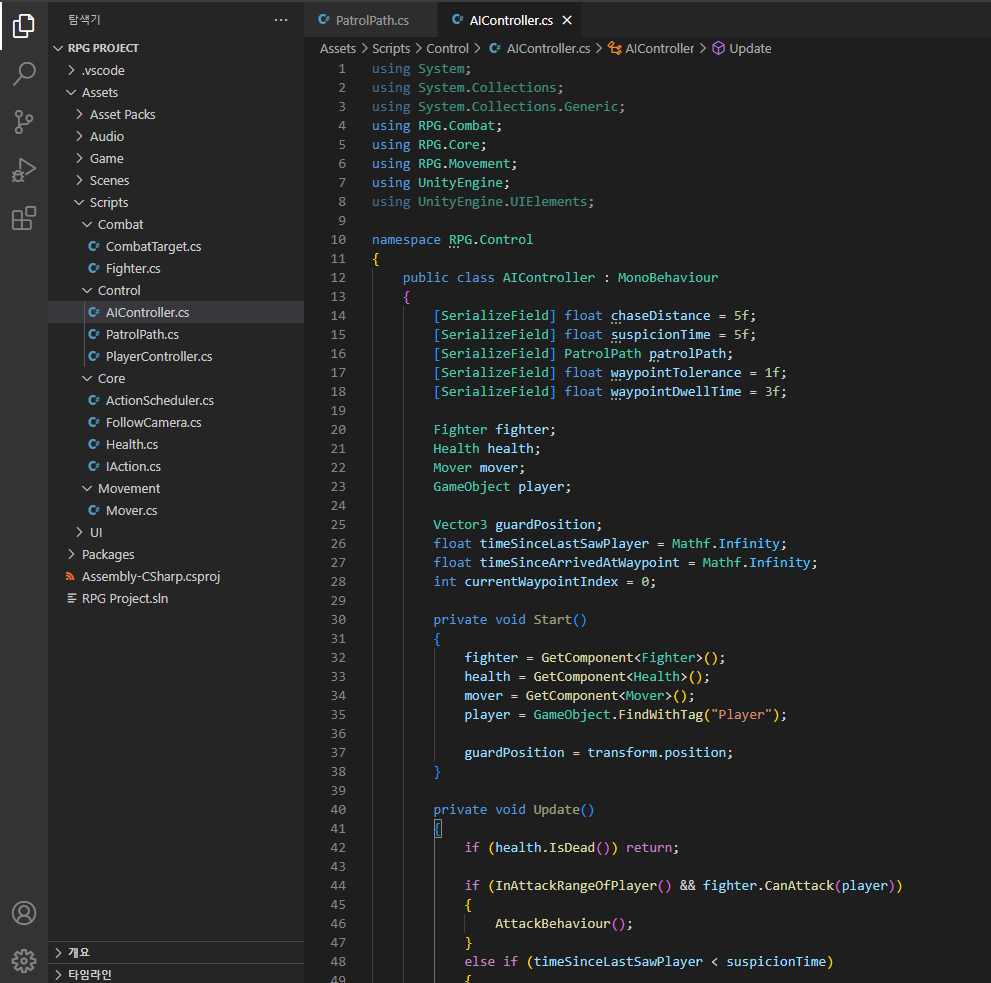Open explorer panel more actions menu
Image resolution: width=991 pixels, height=983 pixels.
click(x=281, y=20)
